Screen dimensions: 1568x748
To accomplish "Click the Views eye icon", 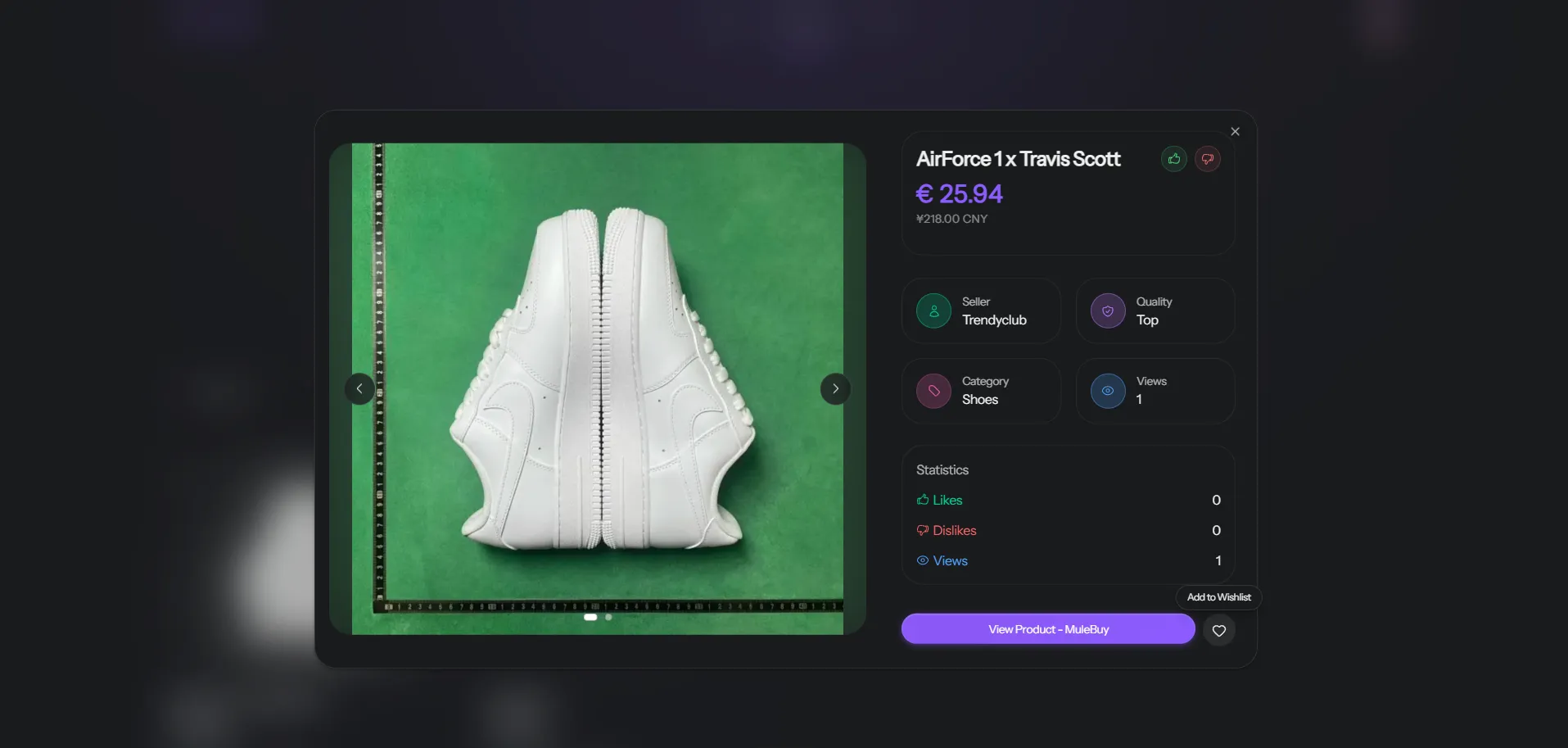I will pyautogui.click(x=1108, y=391).
